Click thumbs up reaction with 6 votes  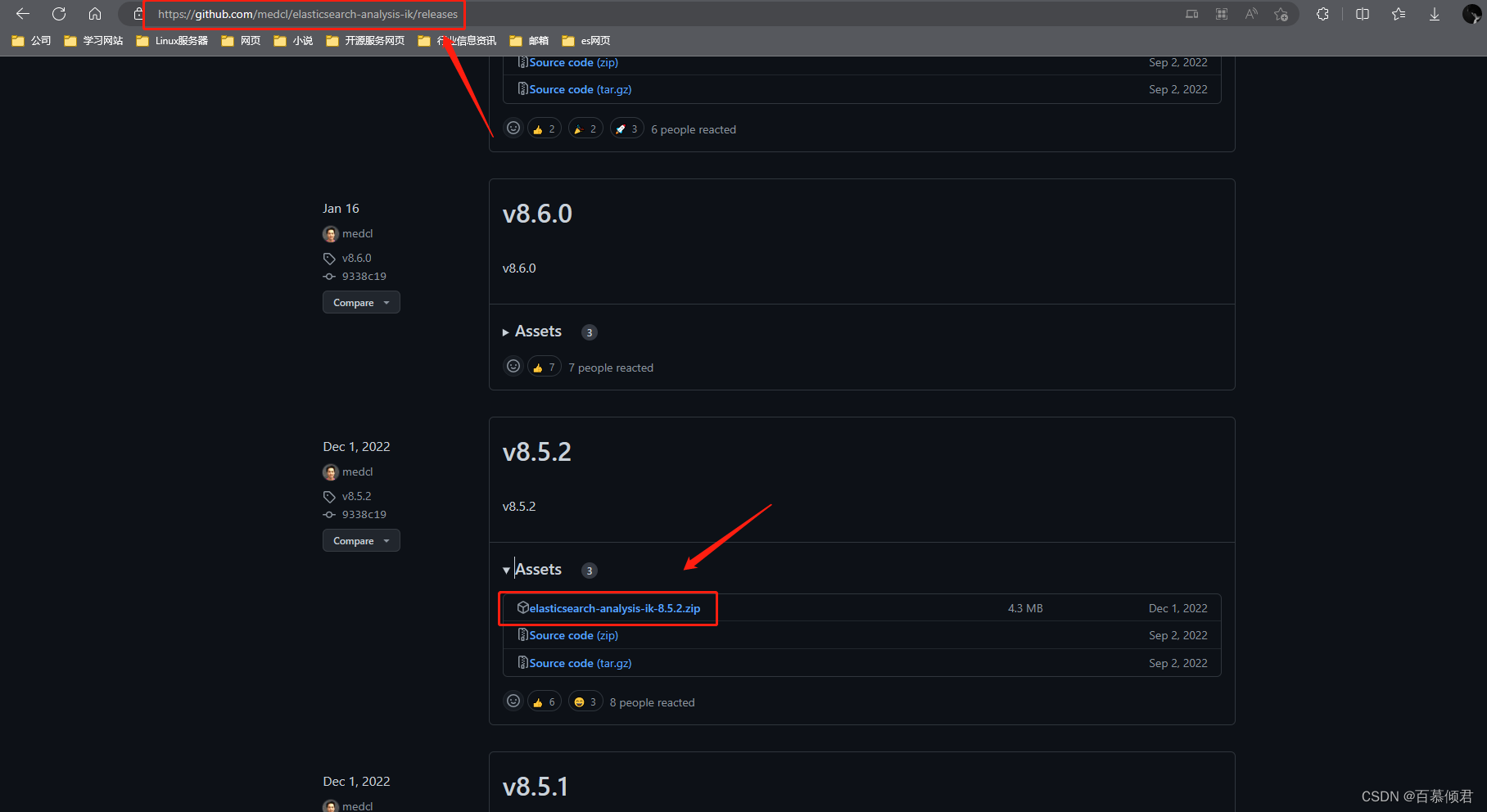click(545, 702)
